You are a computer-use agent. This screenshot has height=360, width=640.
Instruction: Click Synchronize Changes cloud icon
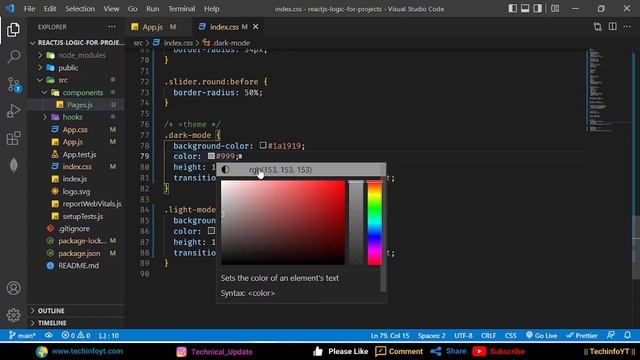[49, 336]
